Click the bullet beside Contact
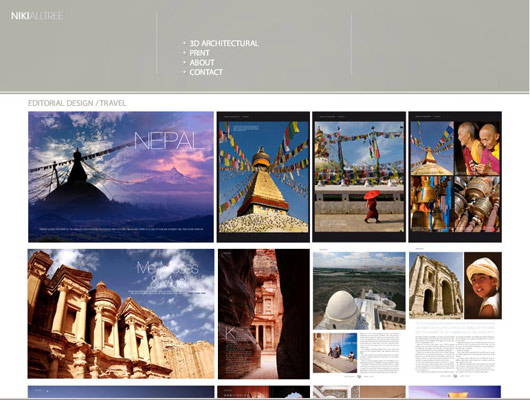The width and height of the screenshot is (530, 400). pos(184,72)
